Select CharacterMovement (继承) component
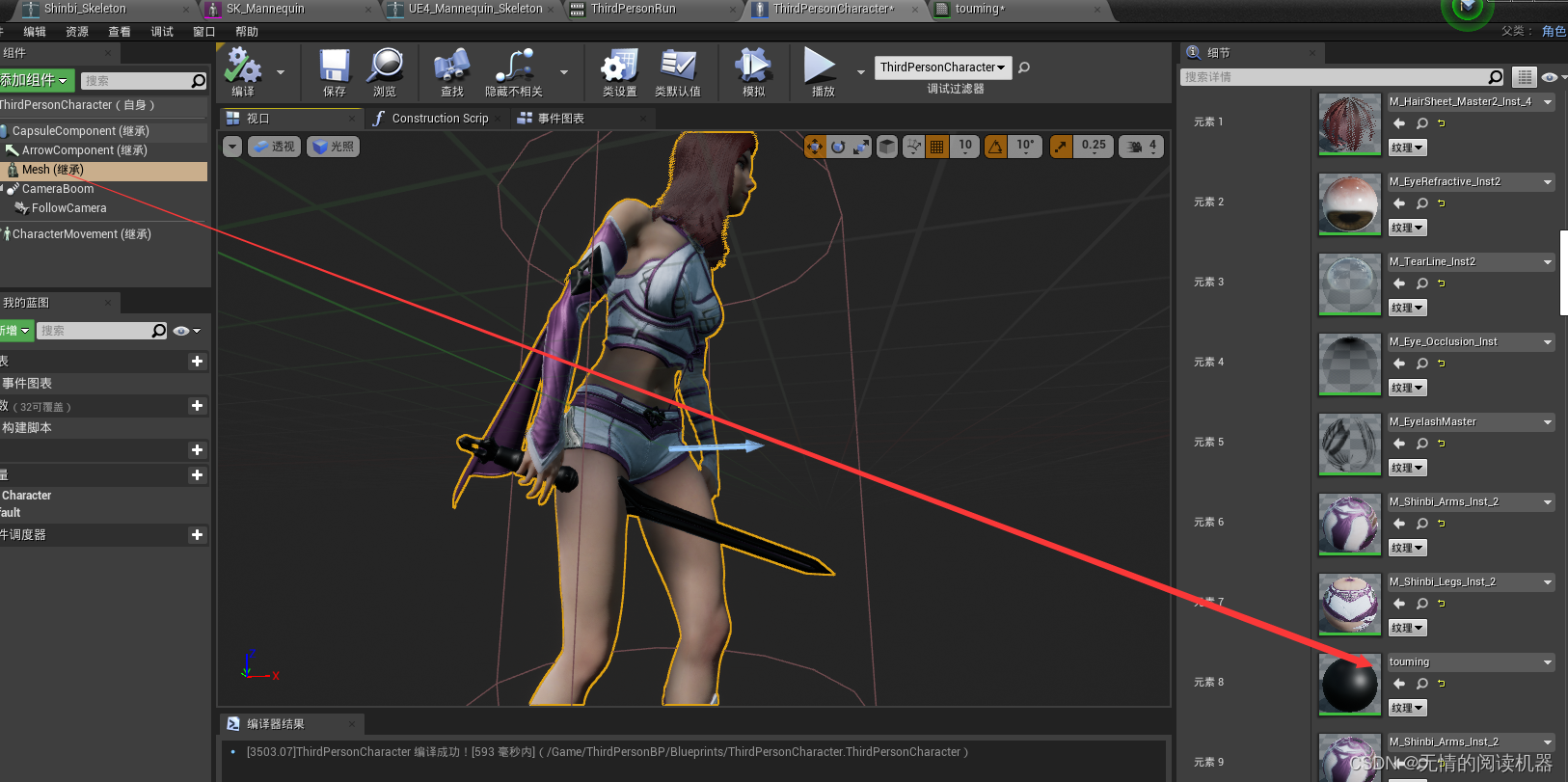 click(x=82, y=234)
